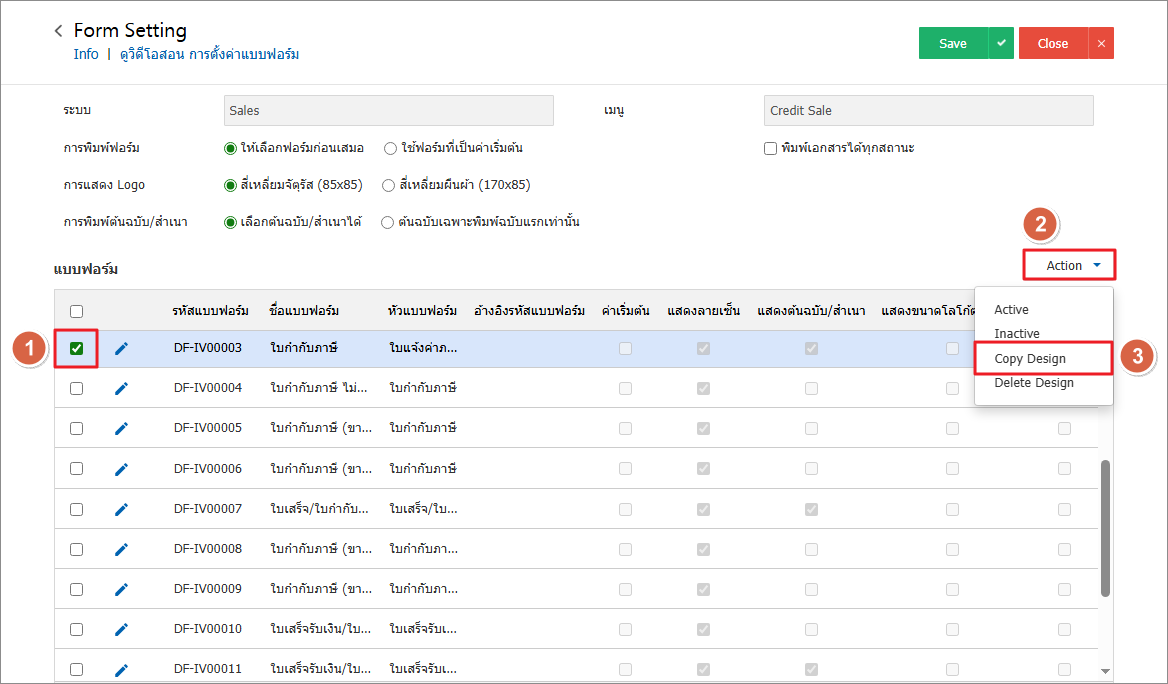The image size is (1168, 684).
Task: Choose Copy Design from Action menu
Action: [1030, 358]
